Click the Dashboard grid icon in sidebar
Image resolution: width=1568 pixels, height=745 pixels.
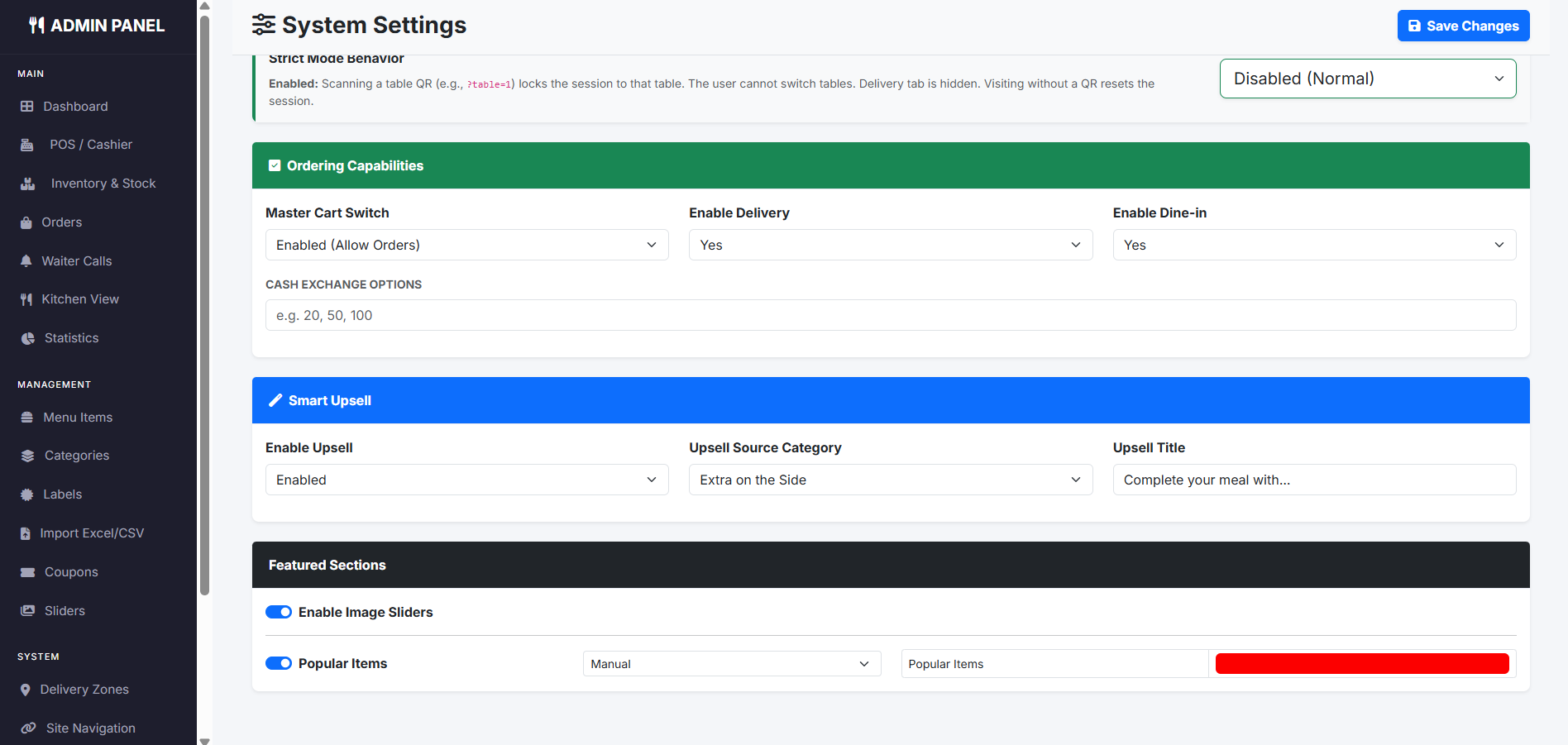[27, 107]
